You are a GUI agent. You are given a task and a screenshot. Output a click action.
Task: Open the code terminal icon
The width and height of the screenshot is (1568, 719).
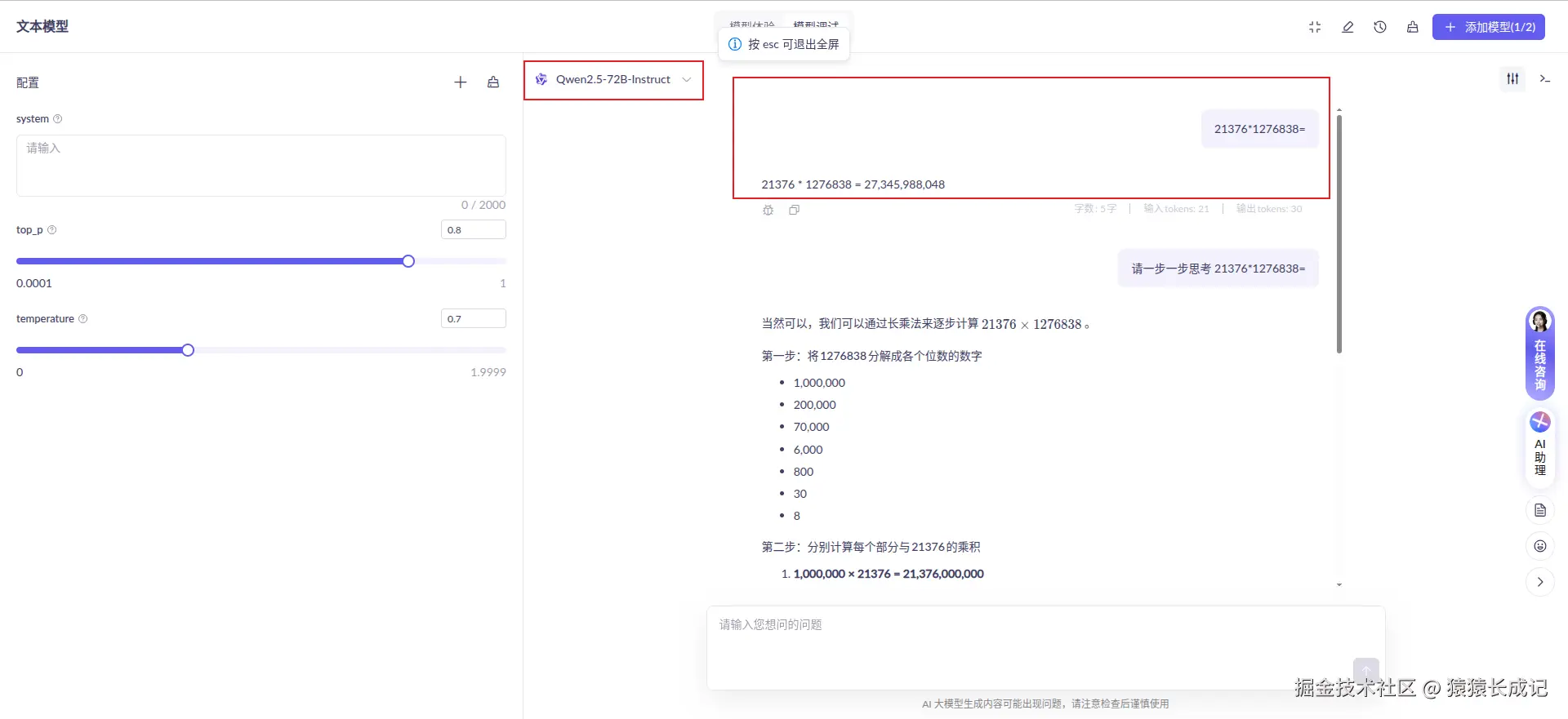(1545, 79)
